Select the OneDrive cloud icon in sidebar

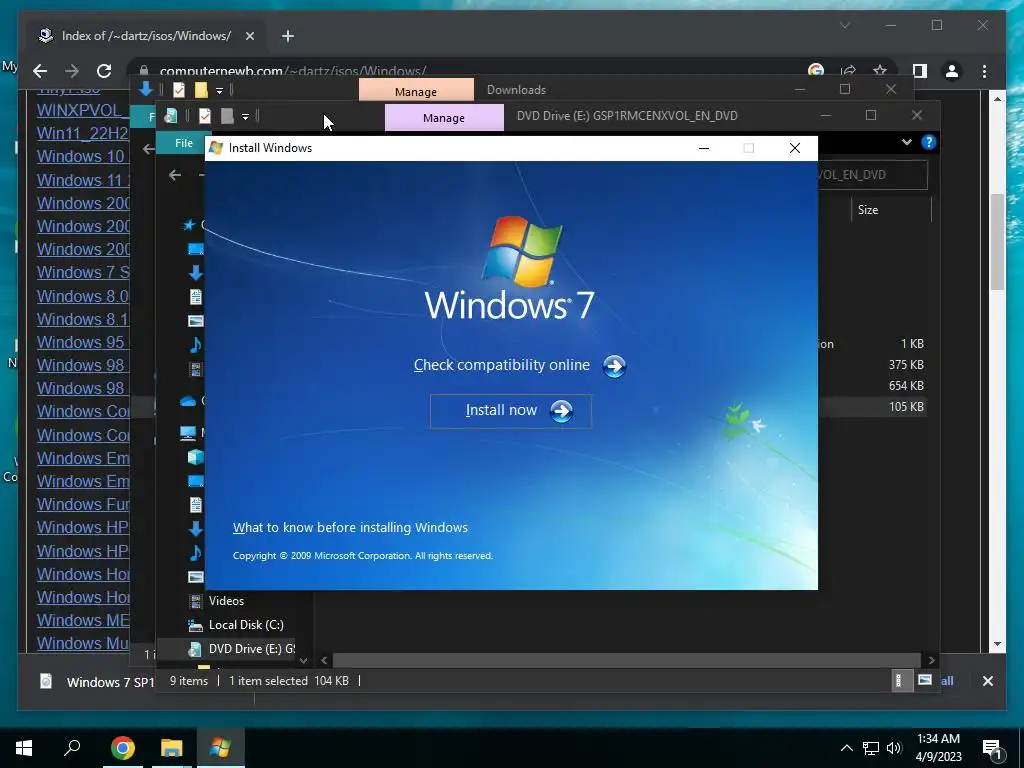click(x=188, y=401)
